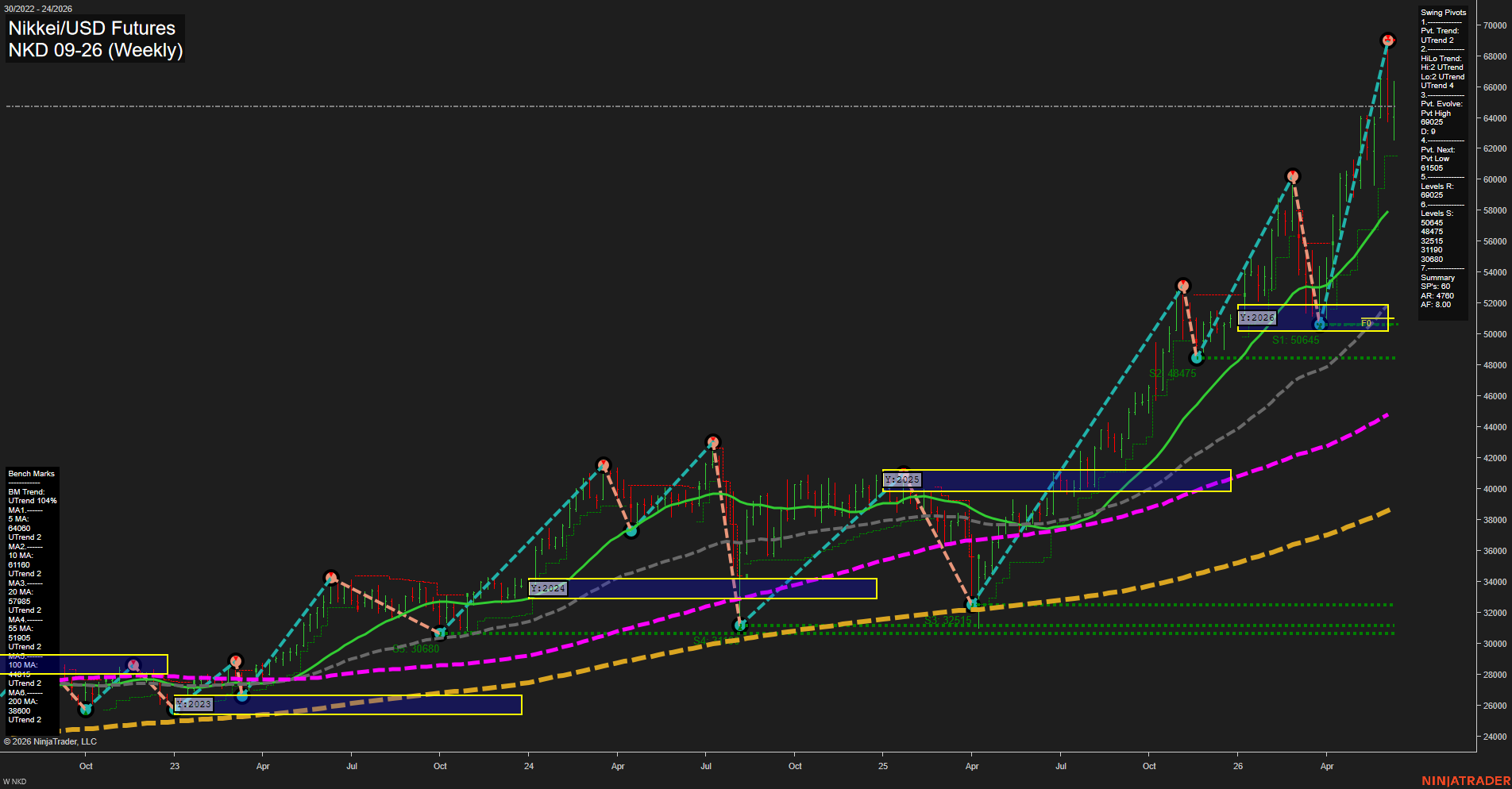The height and width of the screenshot is (789, 1512).
Task: Select the Swing Pivots panel heading
Action: 1443,13
